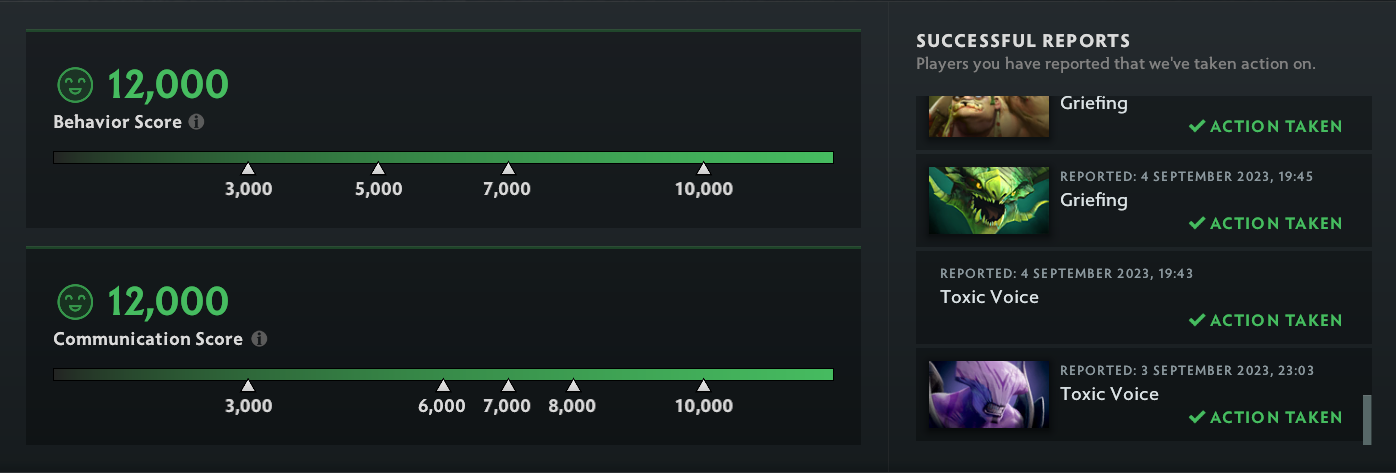Click the Communication Score info icon

pyautogui.click(x=259, y=339)
